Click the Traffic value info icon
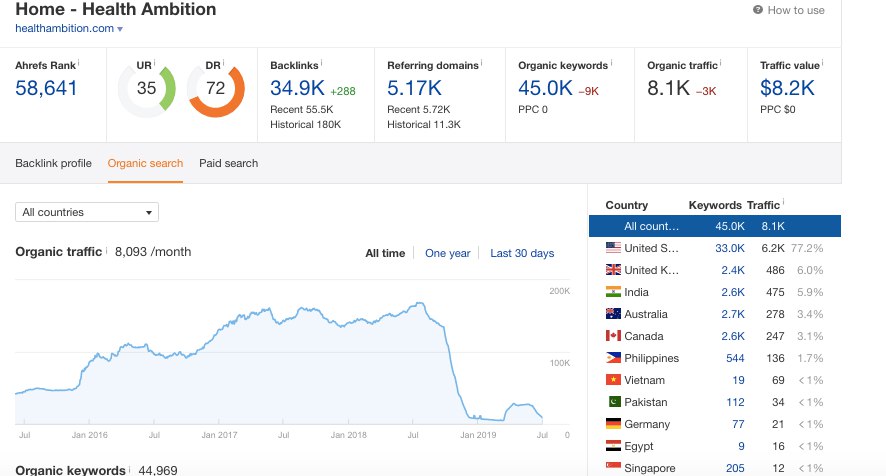The image size is (886, 476). click(x=822, y=62)
